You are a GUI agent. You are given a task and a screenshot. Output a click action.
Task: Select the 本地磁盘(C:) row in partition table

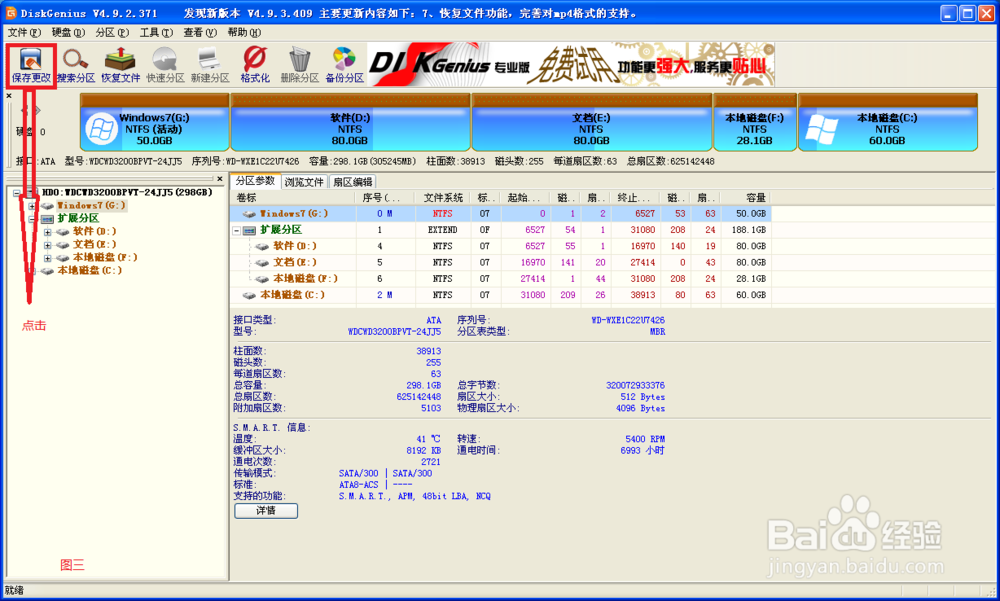pyautogui.click(x=501, y=295)
